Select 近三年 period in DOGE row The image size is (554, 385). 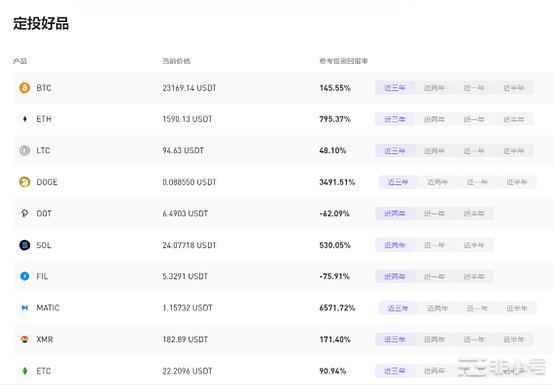pos(398,182)
